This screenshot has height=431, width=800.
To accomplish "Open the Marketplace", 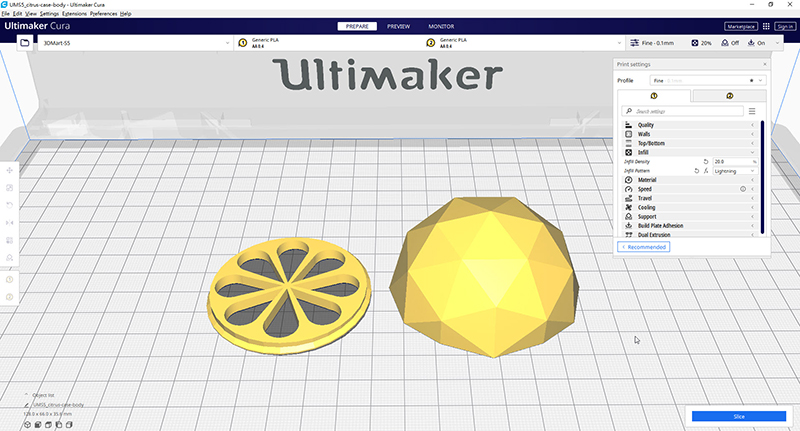I will (x=741, y=27).
